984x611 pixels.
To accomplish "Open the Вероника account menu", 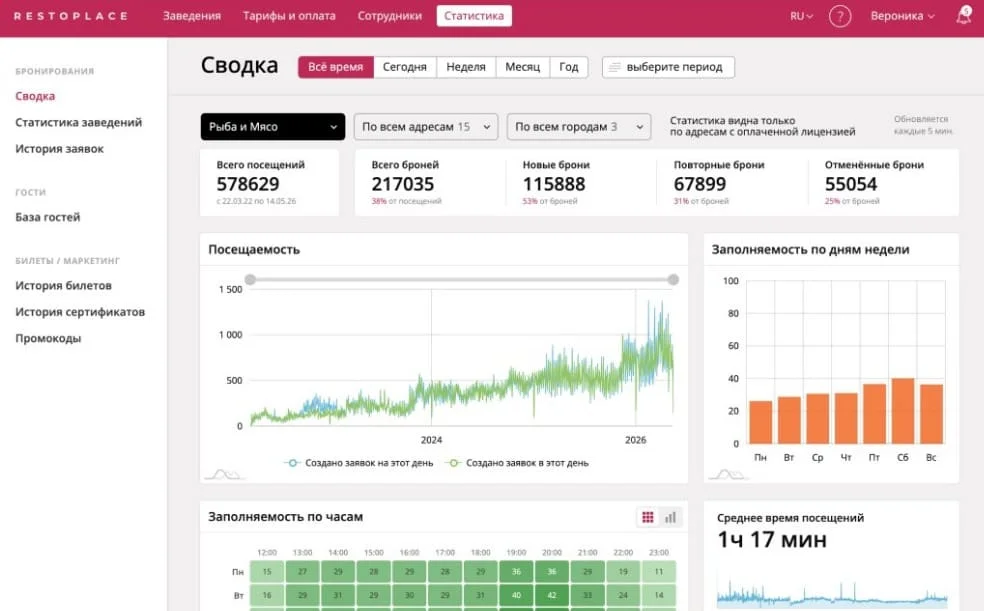I will tap(902, 16).
